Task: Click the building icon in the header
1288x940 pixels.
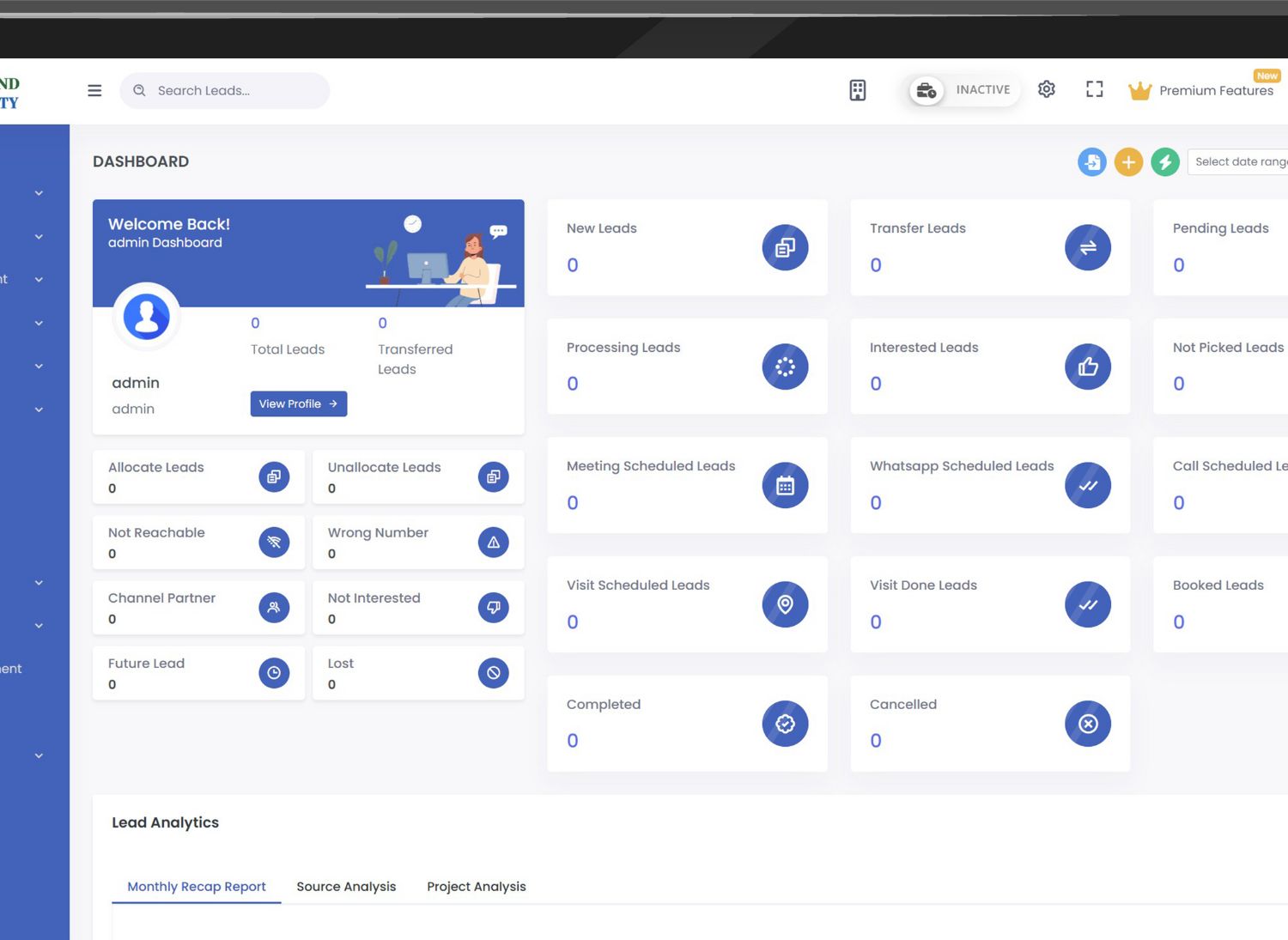Action: click(x=857, y=90)
